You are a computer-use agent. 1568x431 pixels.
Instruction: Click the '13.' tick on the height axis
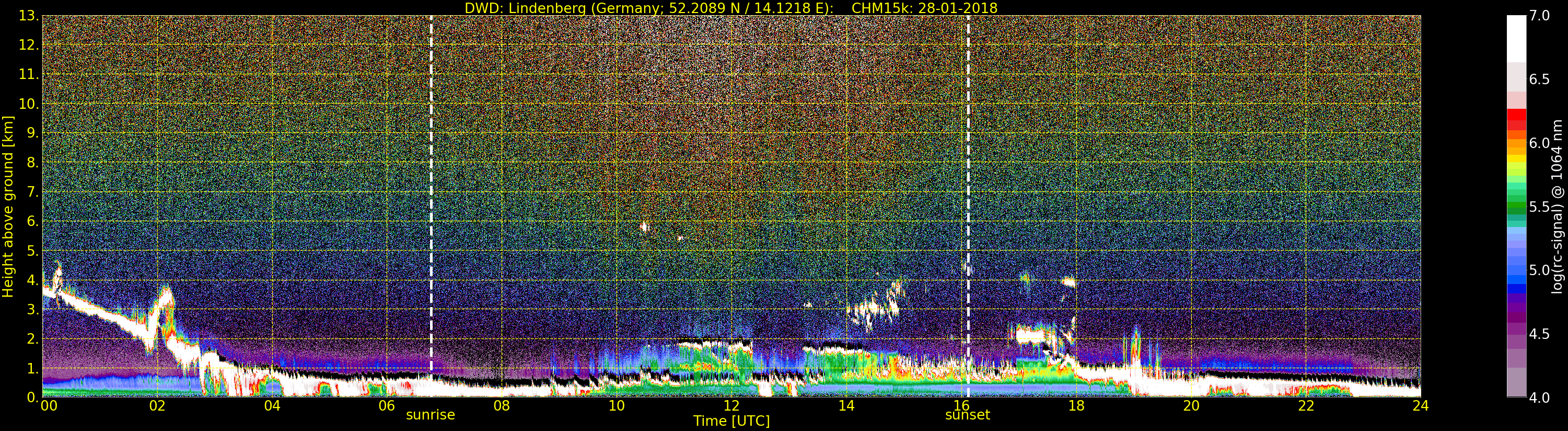pos(29,16)
